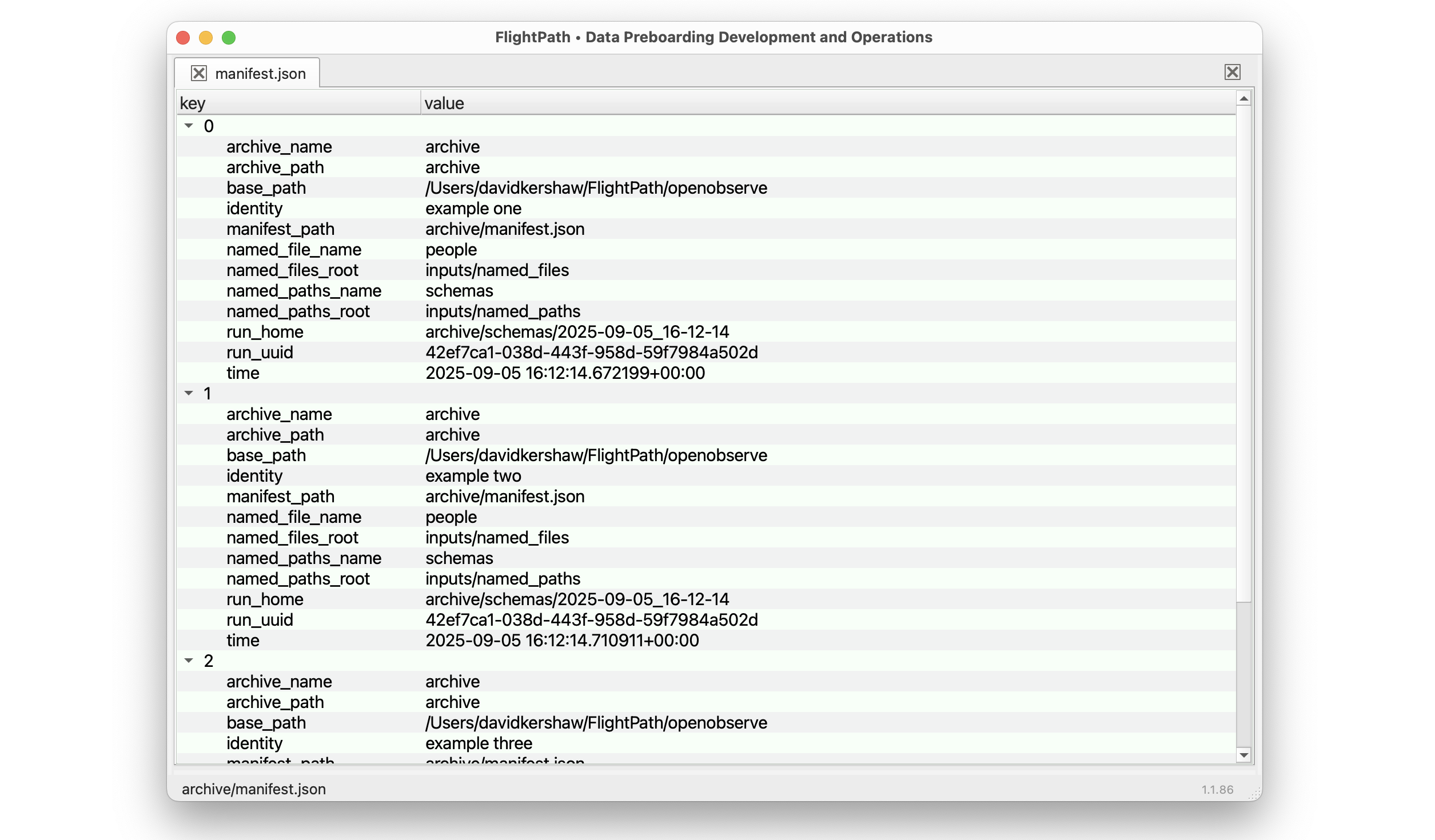Screen dimensions: 1435x840
Task: Select the 'example two' identity value
Action: coord(473,476)
